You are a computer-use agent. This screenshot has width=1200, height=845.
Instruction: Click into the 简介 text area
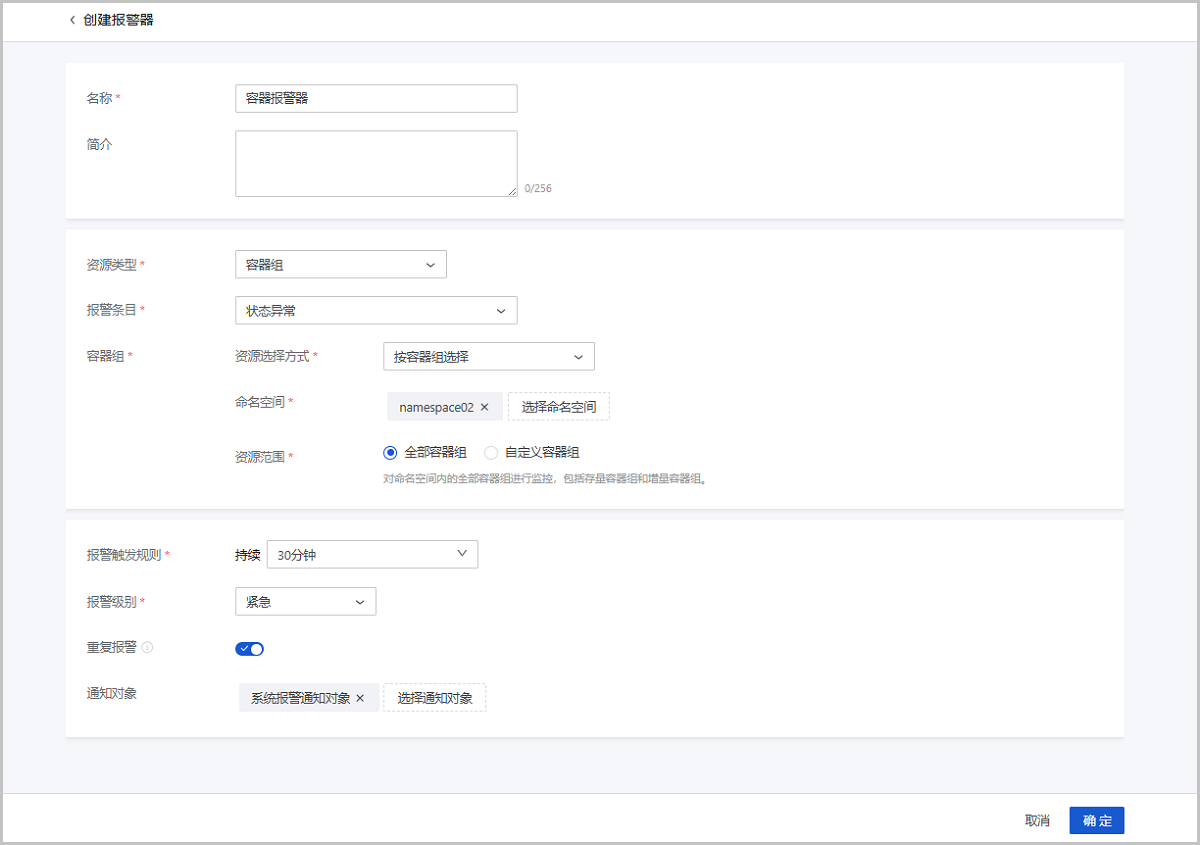376,163
